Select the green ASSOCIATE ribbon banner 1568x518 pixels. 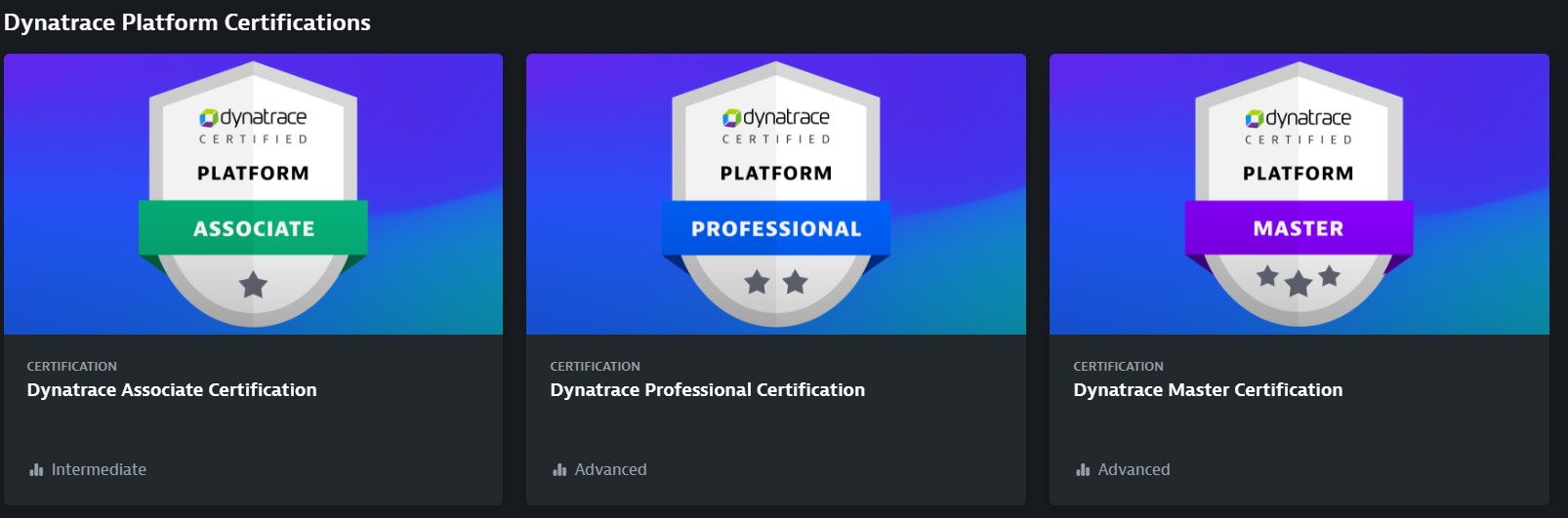(x=253, y=228)
